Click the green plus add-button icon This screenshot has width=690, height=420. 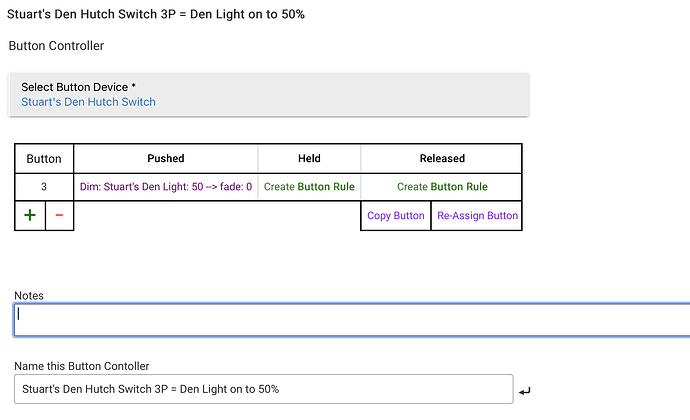[29, 216]
